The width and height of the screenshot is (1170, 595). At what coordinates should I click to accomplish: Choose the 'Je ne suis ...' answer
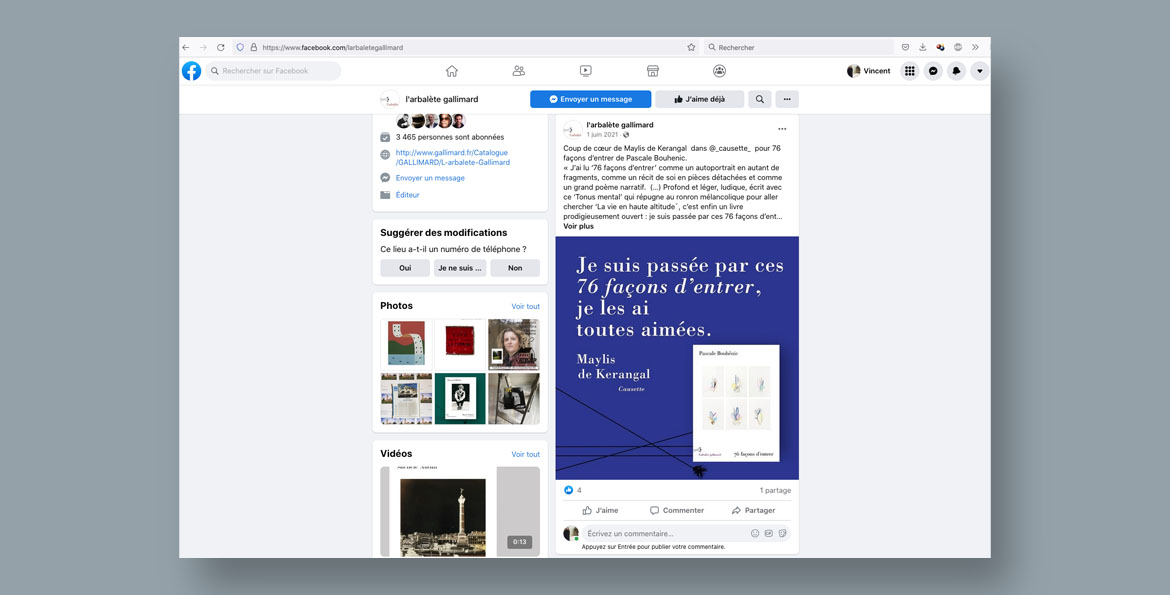click(460, 268)
